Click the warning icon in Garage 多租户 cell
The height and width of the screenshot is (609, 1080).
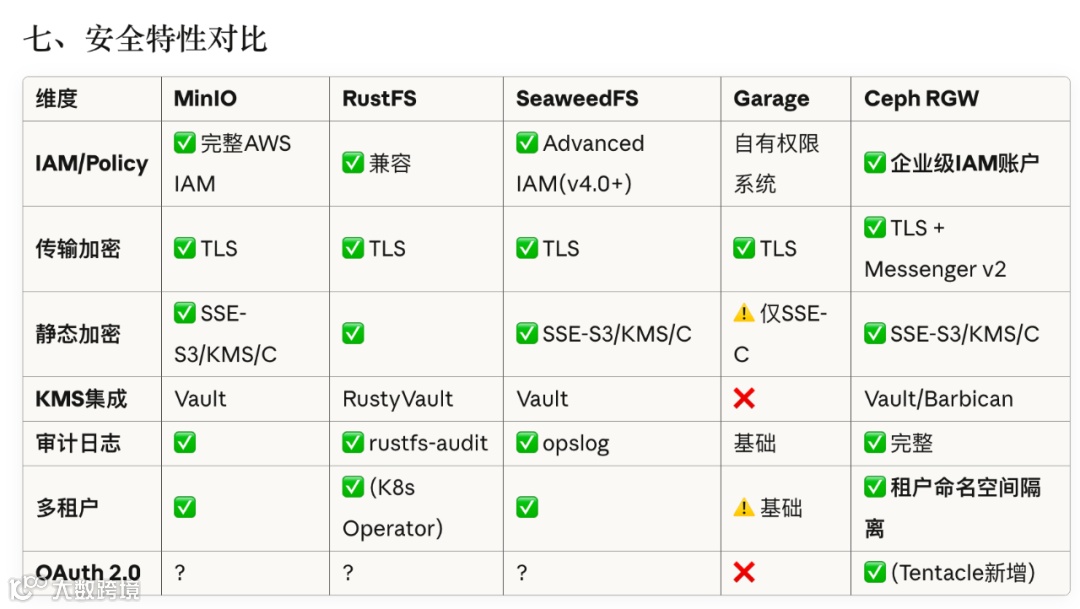pos(744,508)
